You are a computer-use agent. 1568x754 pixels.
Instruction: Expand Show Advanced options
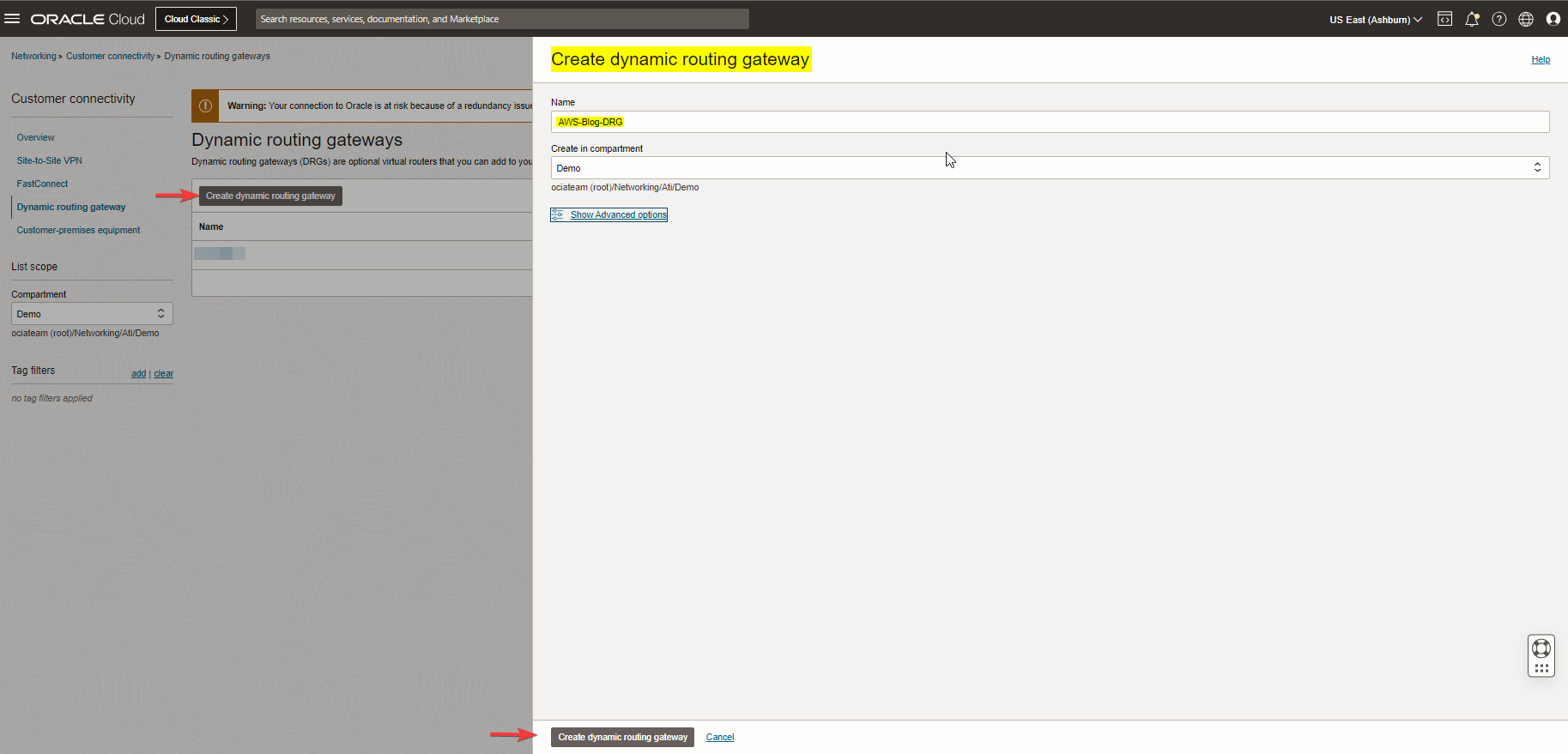click(x=617, y=214)
